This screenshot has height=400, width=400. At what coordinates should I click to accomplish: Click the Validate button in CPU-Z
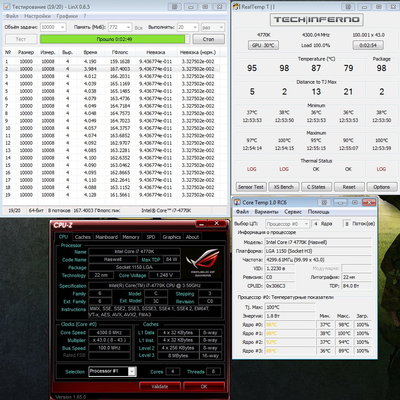pos(160,386)
